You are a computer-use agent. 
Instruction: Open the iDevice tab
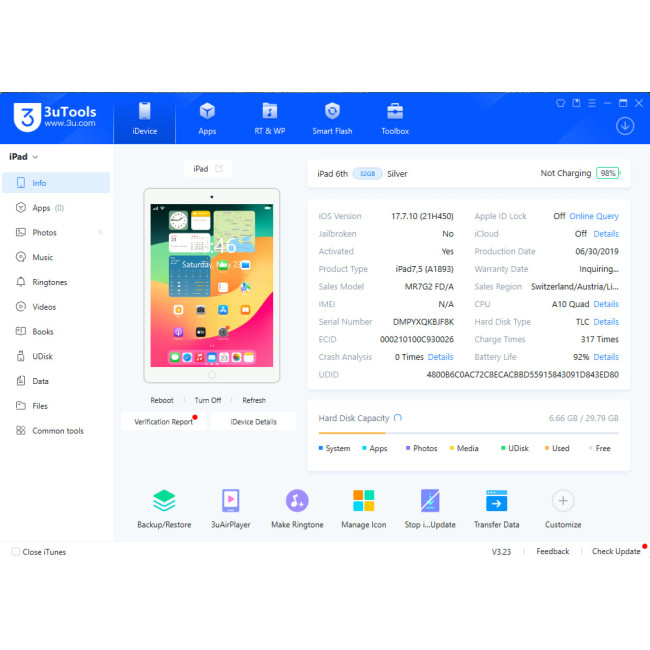tap(145, 119)
